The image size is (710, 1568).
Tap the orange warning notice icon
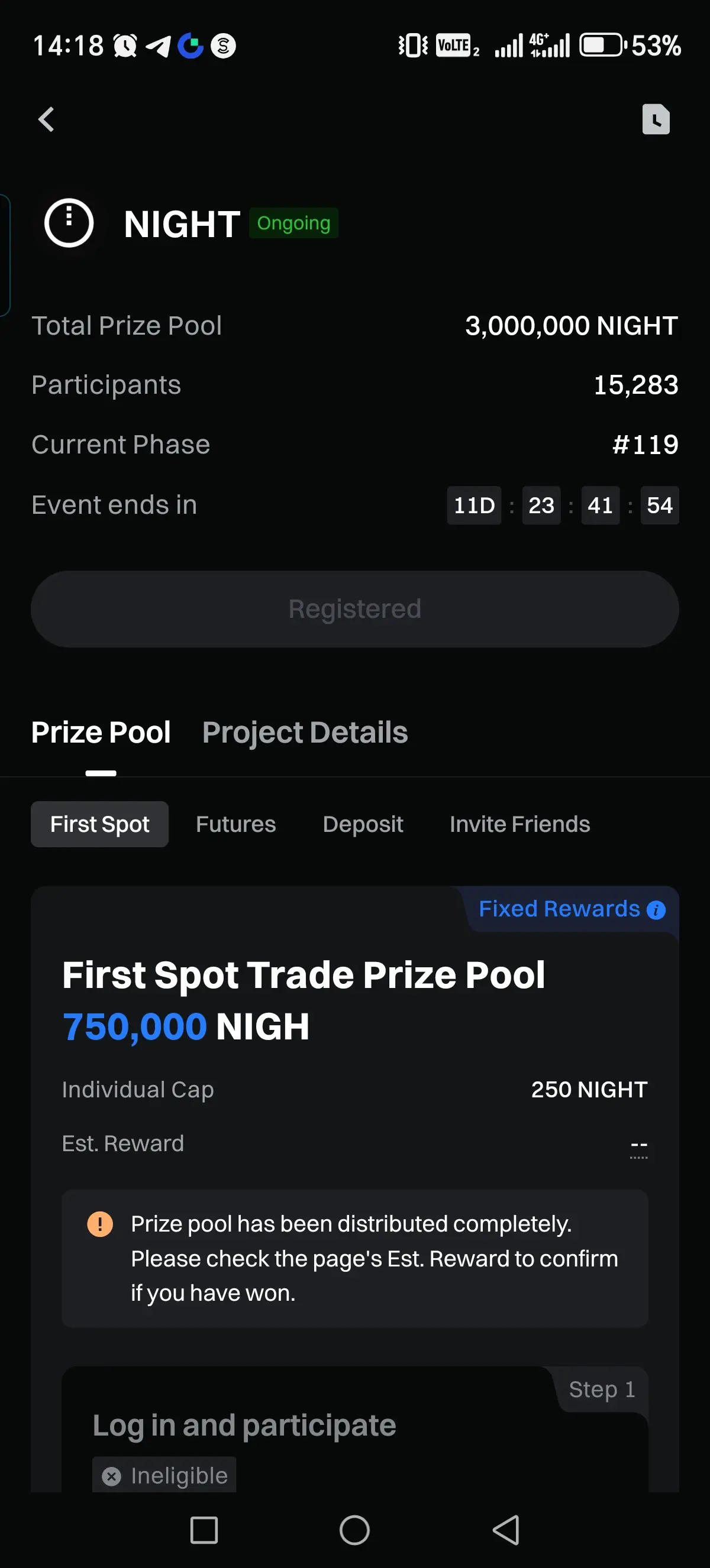(100, 1223)
